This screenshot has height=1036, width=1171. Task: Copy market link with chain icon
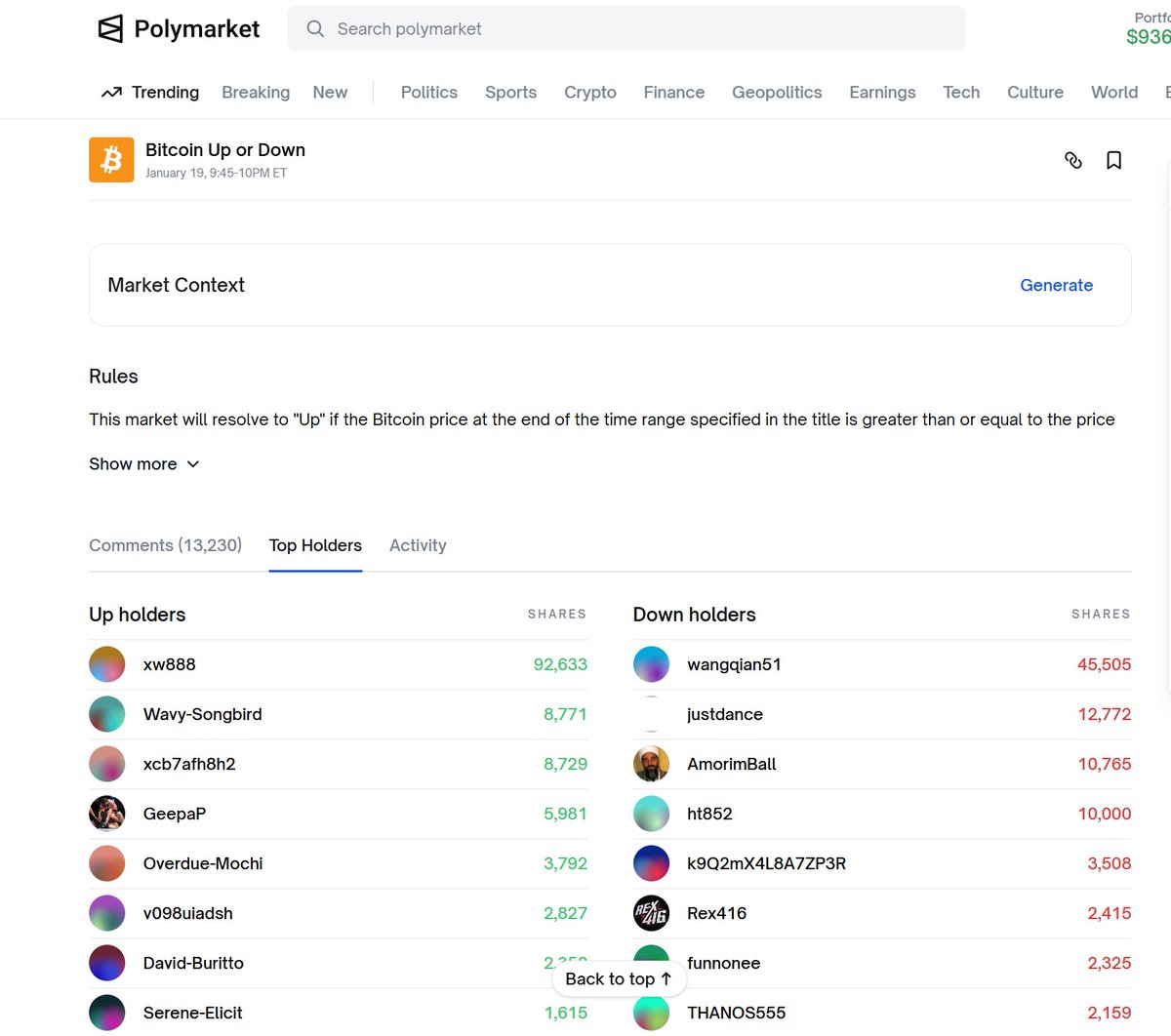pos(1073,160)
